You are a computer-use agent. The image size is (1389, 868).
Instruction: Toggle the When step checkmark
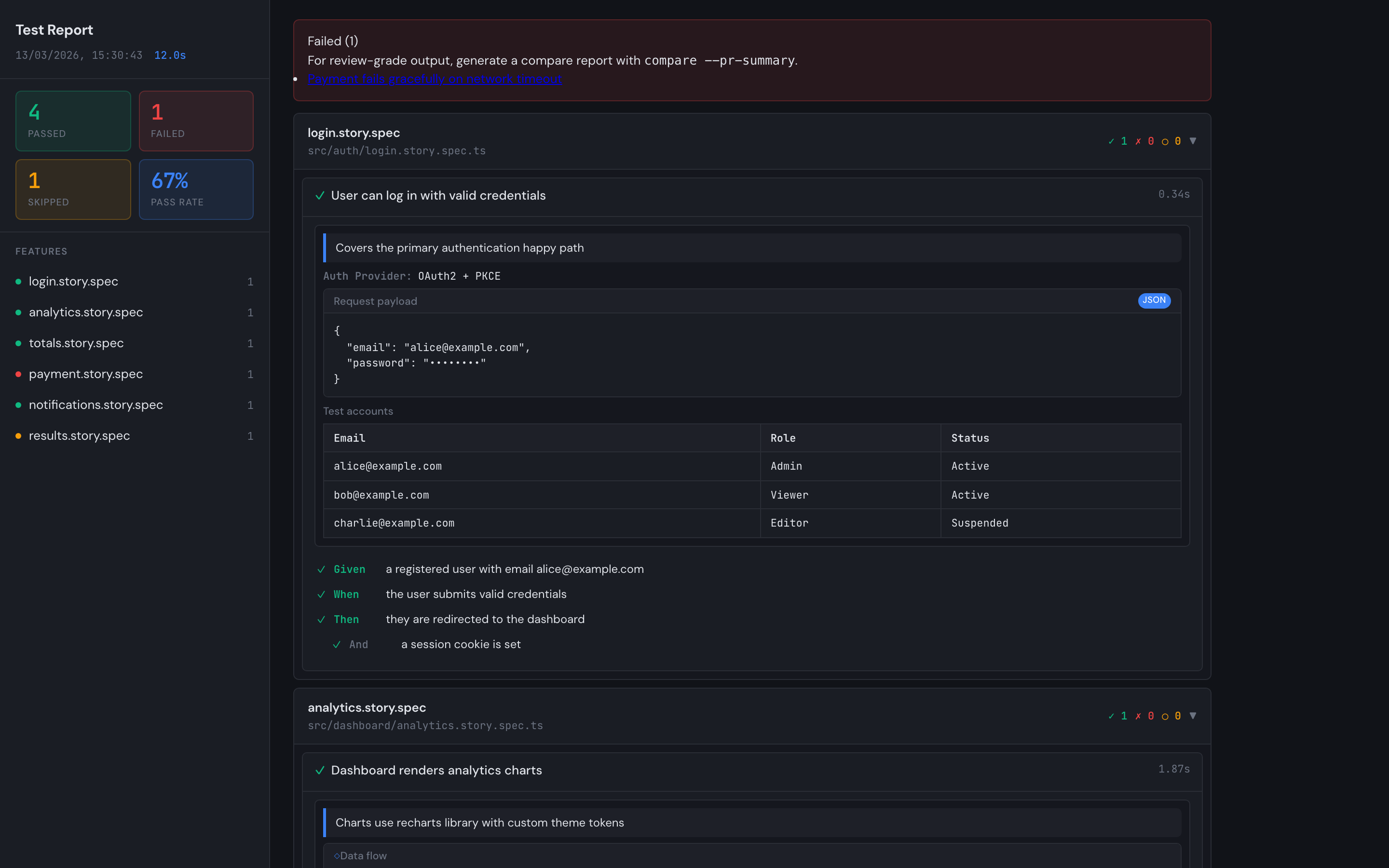coord(321,595)
